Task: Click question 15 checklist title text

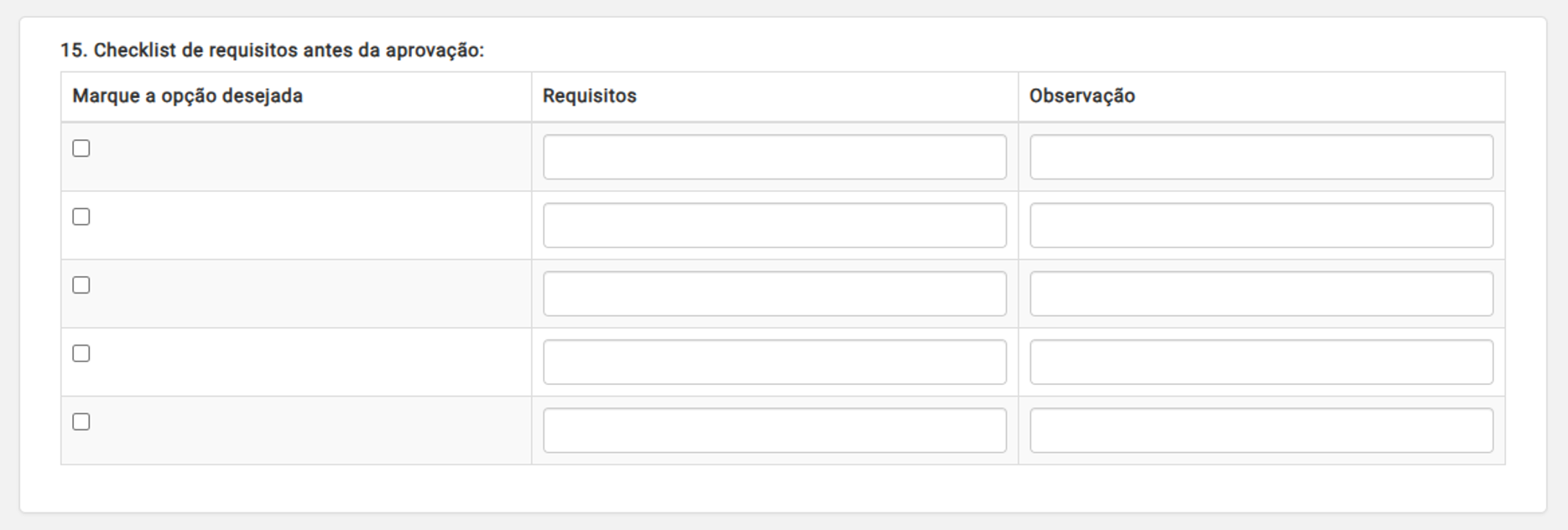Action: click(272, 50)
